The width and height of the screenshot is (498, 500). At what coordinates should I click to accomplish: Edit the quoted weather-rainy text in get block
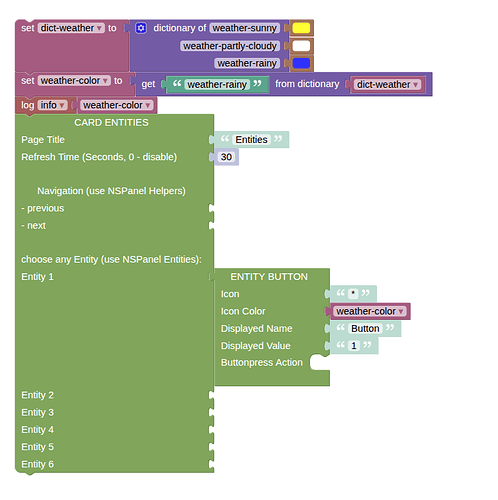[x=217, y=85]
